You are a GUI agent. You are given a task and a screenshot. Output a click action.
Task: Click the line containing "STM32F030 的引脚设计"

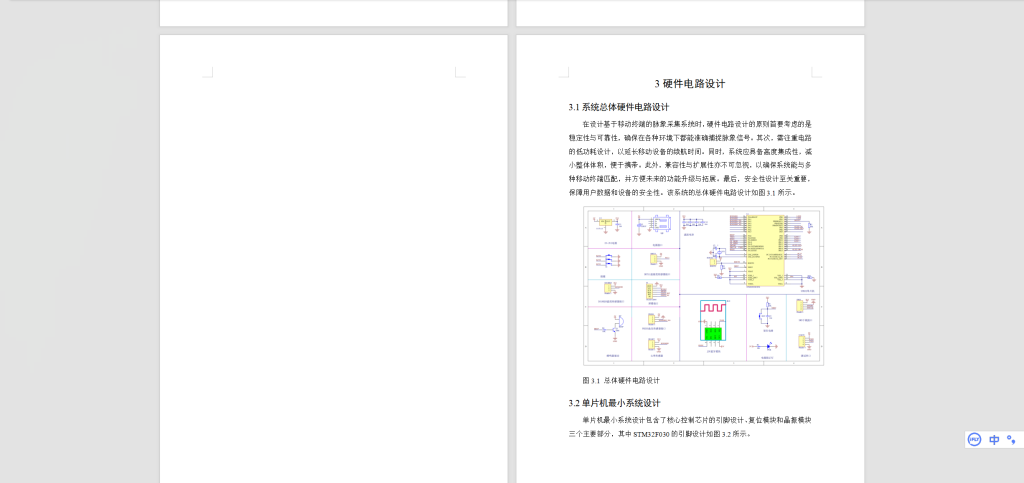[x=660, y=434]
